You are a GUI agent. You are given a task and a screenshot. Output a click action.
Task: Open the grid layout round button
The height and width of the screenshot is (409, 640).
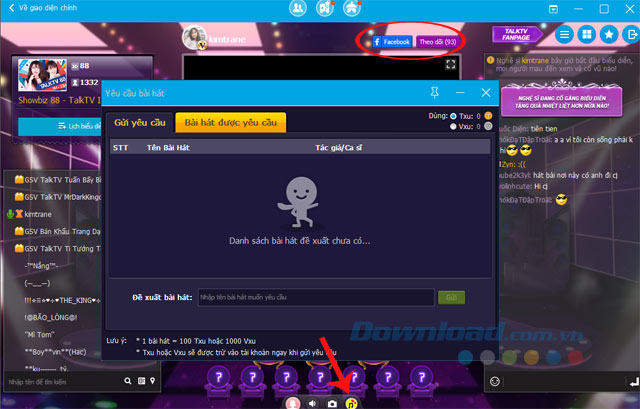click(x=587, y=35)
